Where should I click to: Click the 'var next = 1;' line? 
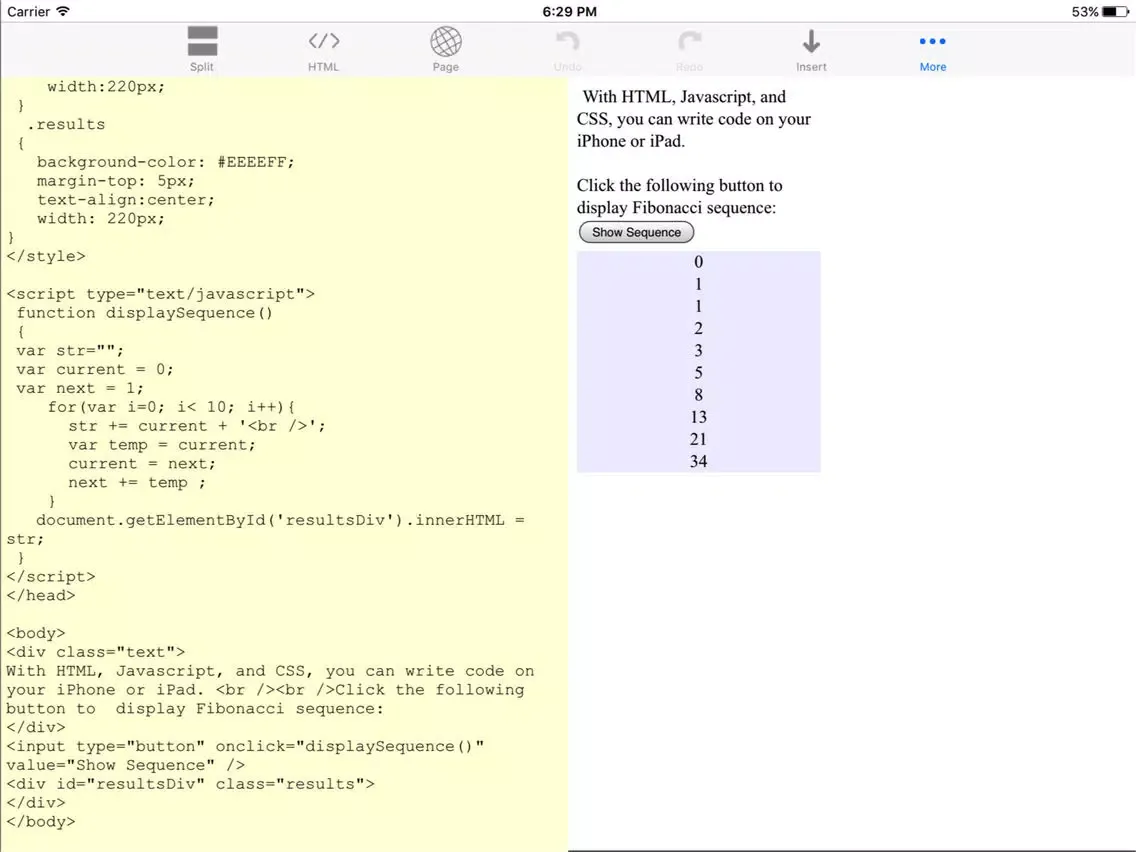point(80,388)
